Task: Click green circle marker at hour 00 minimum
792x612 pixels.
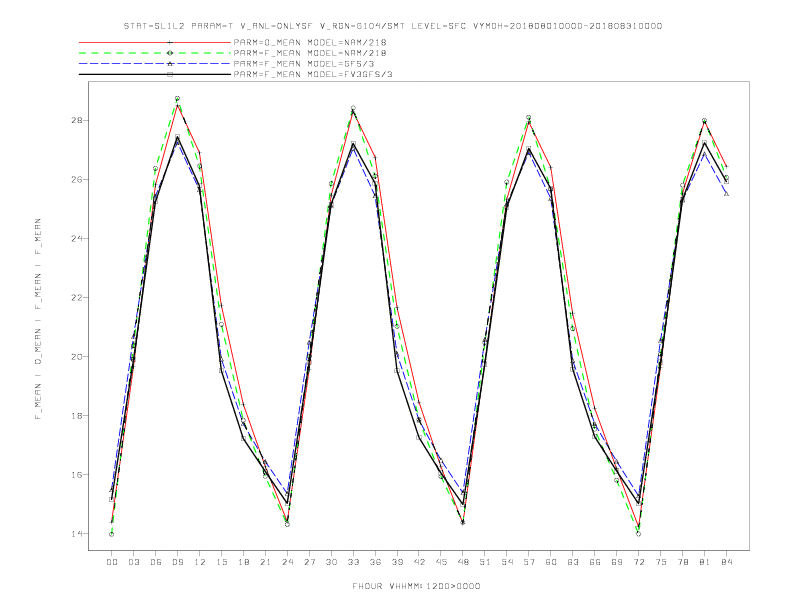Action: [x=112, y=534]
